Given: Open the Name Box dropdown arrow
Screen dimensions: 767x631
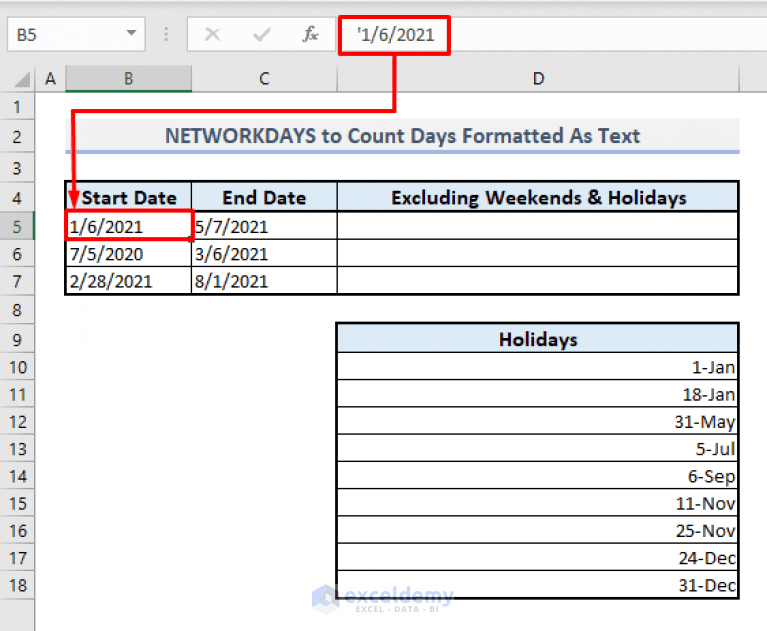Looking at the screenshot, I should pyautogui.click(x=131, y=33).
